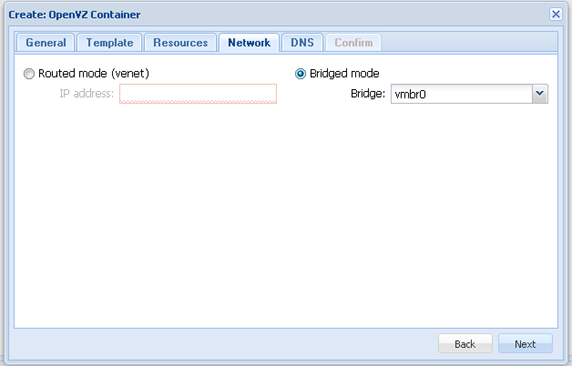This screenshot has width=572, height=366.
Task: Go to the Resources tab
Action: tap(180, 43)
